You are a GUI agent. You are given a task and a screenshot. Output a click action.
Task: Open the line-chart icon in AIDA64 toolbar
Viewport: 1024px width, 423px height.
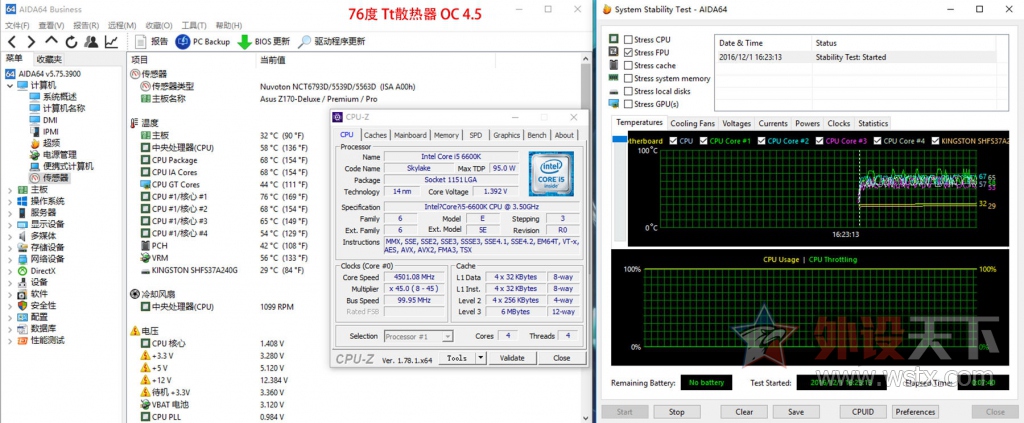(112, 42)
